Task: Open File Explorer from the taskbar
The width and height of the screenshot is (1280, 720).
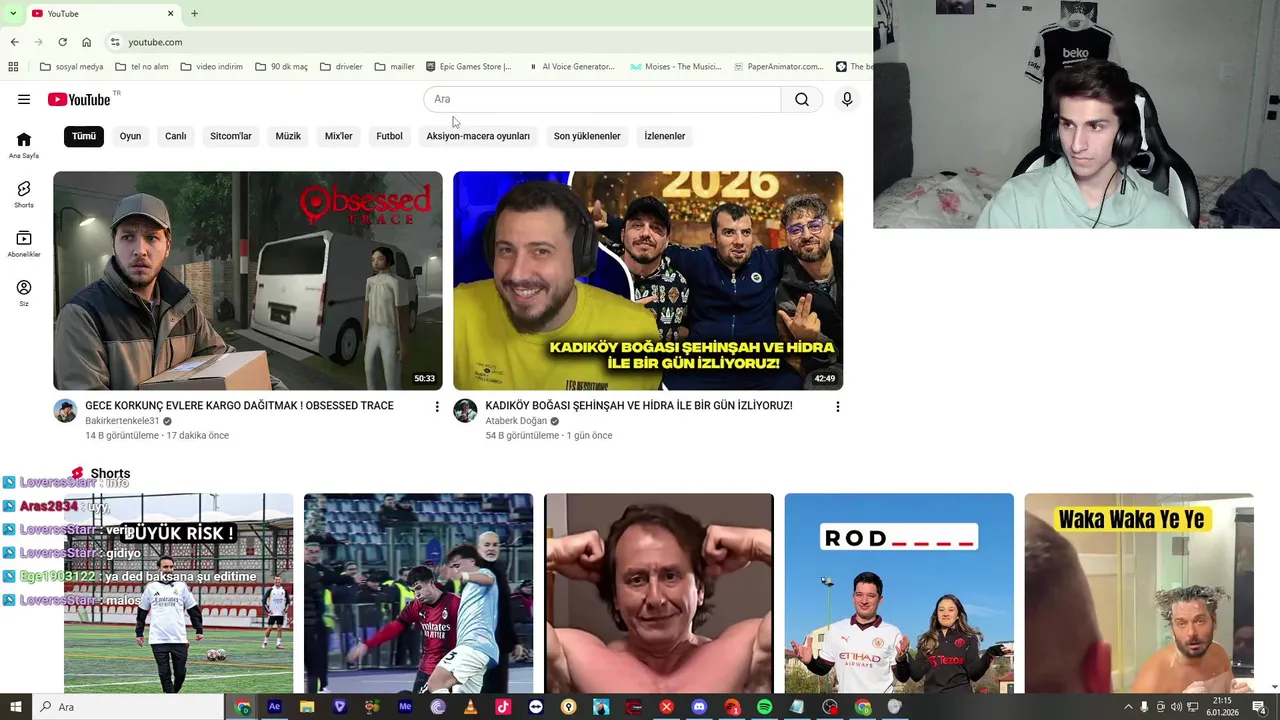Action: pos(307,707)
